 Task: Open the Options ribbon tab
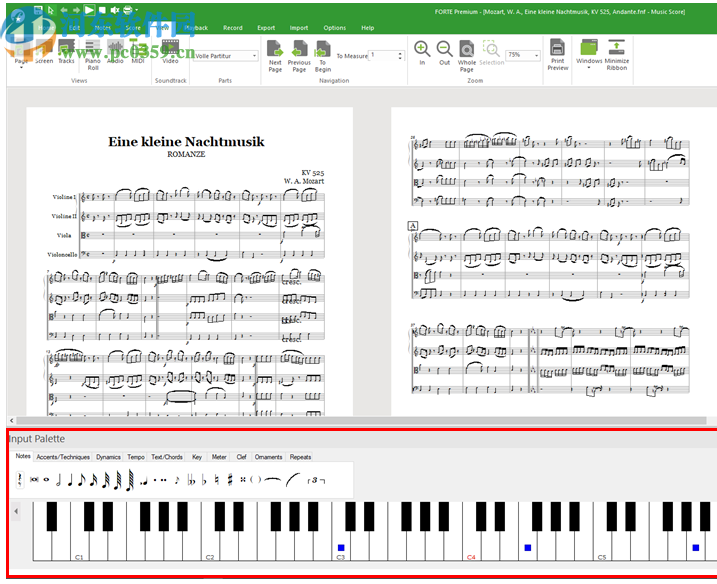(335, 28)
